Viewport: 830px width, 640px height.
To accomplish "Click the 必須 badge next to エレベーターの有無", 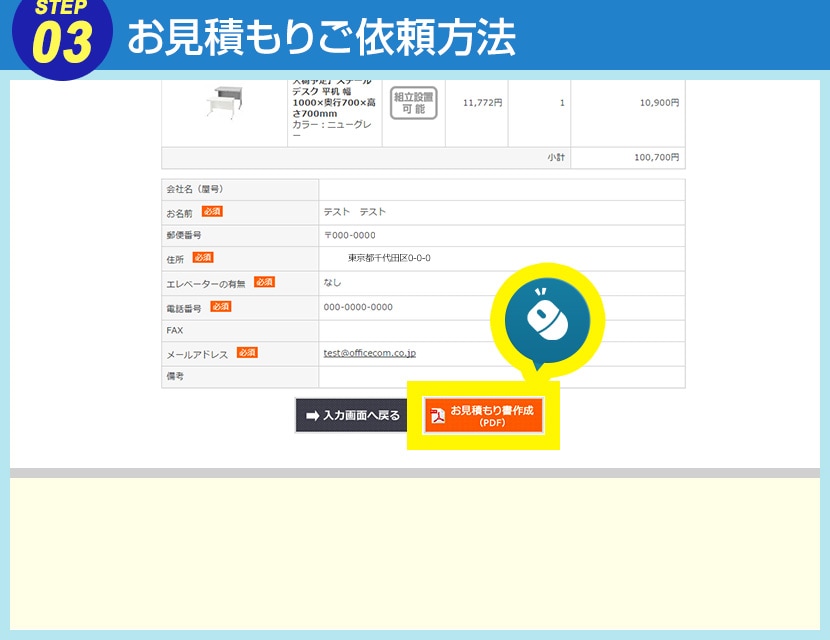I will [x=264, y=282].
